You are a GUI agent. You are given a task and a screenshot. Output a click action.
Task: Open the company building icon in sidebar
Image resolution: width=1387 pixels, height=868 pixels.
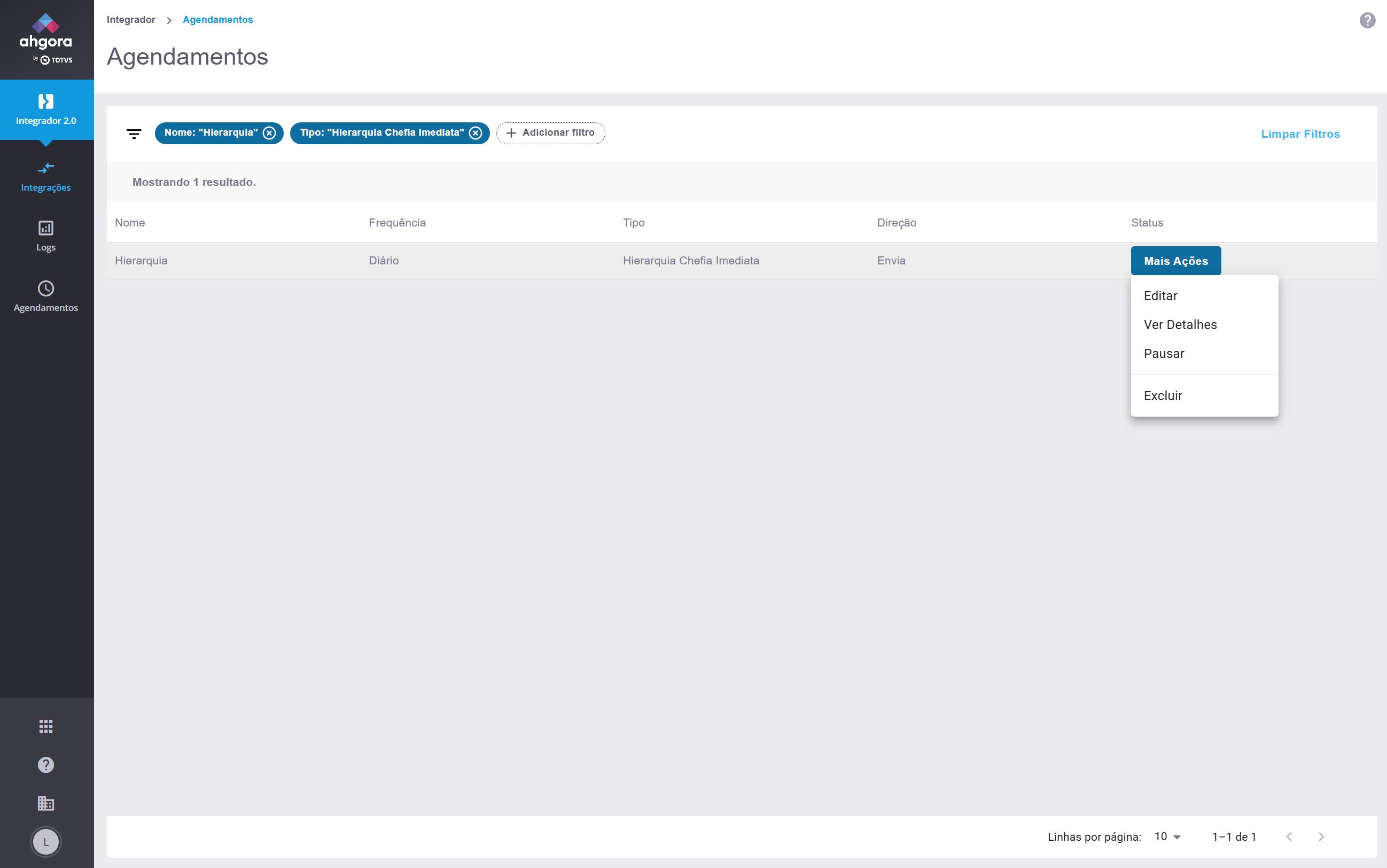click(46, 803)
